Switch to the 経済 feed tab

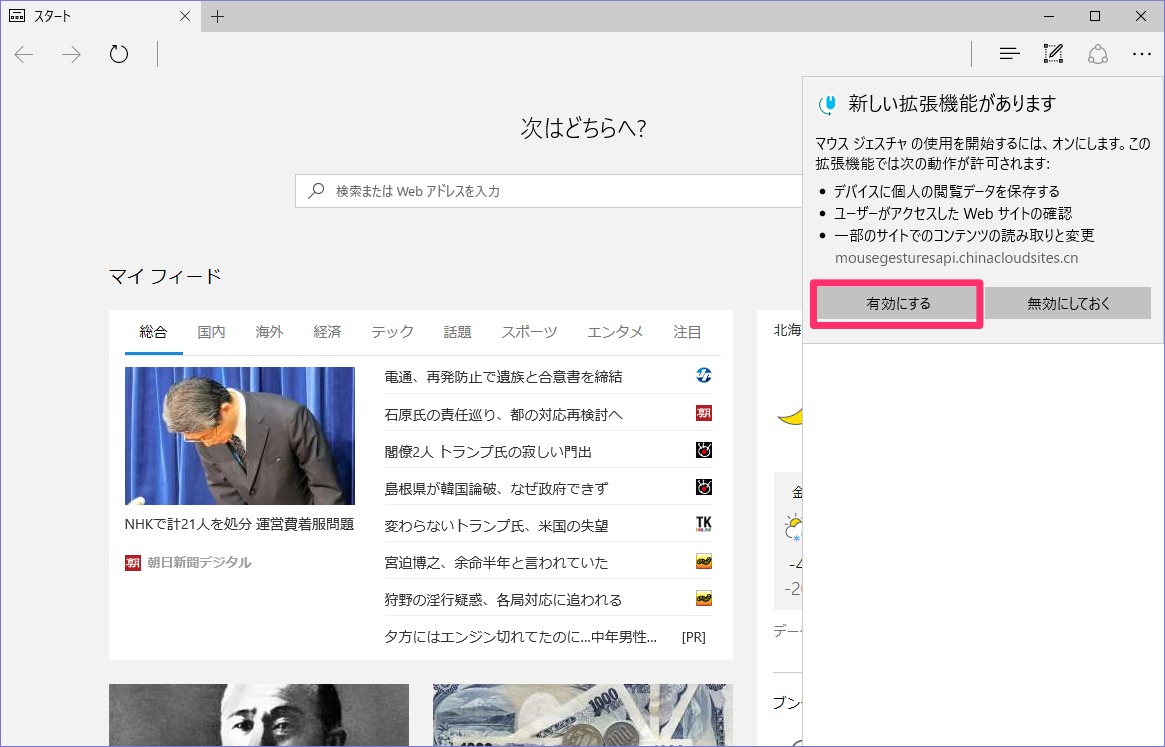(327, 332)
